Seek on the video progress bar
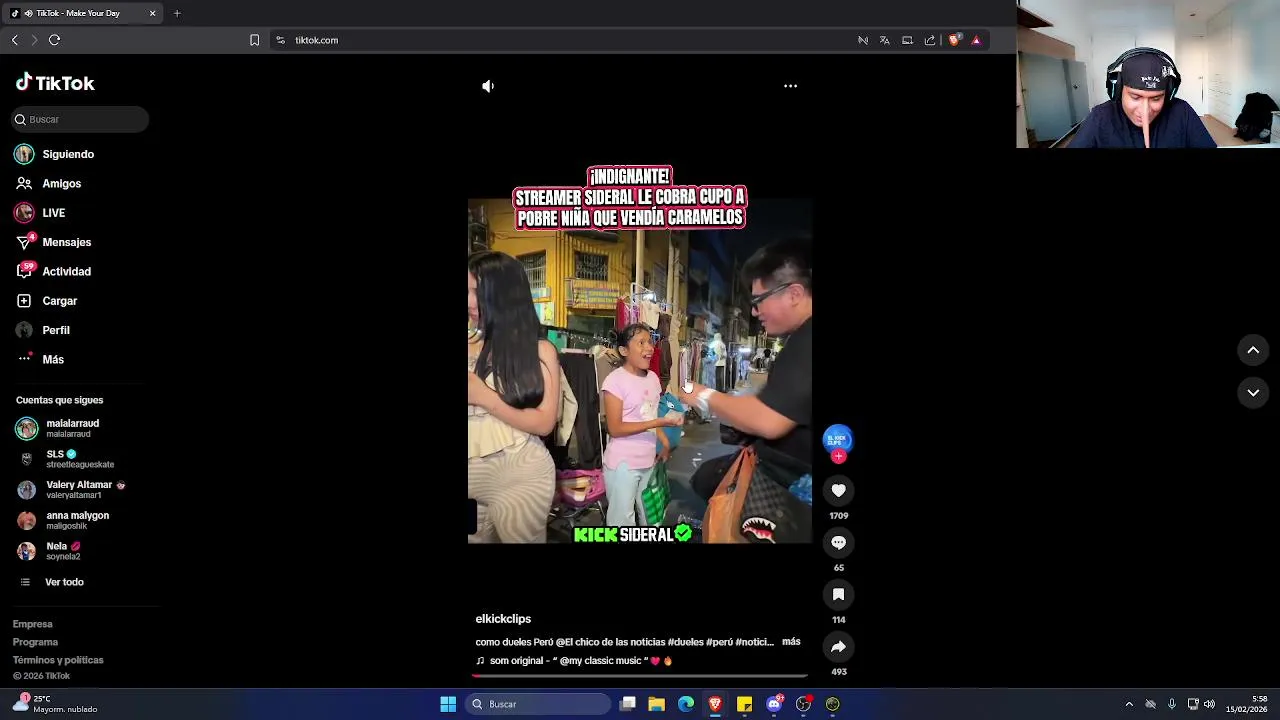Image resolution: width=1280 pixels, height=720 pixels. click(640, 676)
